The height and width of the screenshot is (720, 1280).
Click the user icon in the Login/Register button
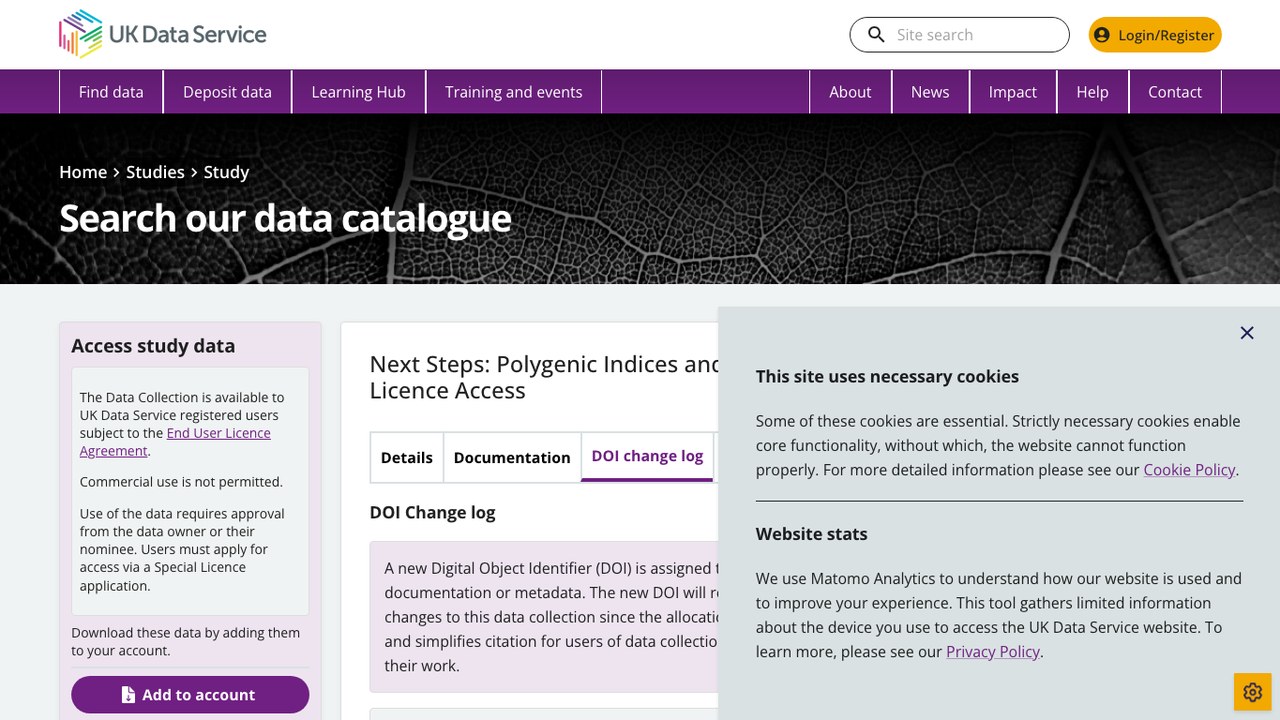[1102, 35]
